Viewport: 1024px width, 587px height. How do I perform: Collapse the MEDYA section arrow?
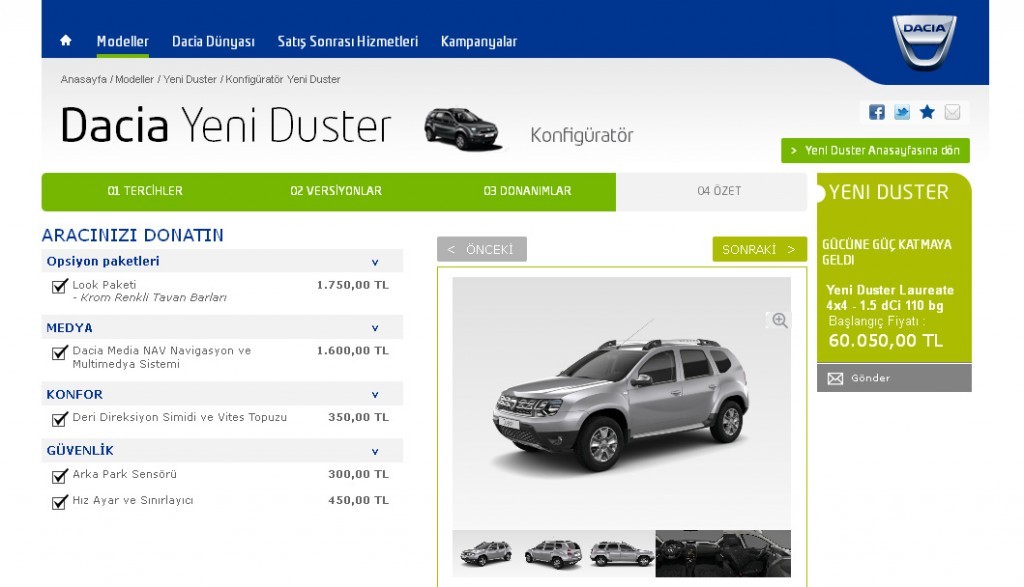(375, 328)
